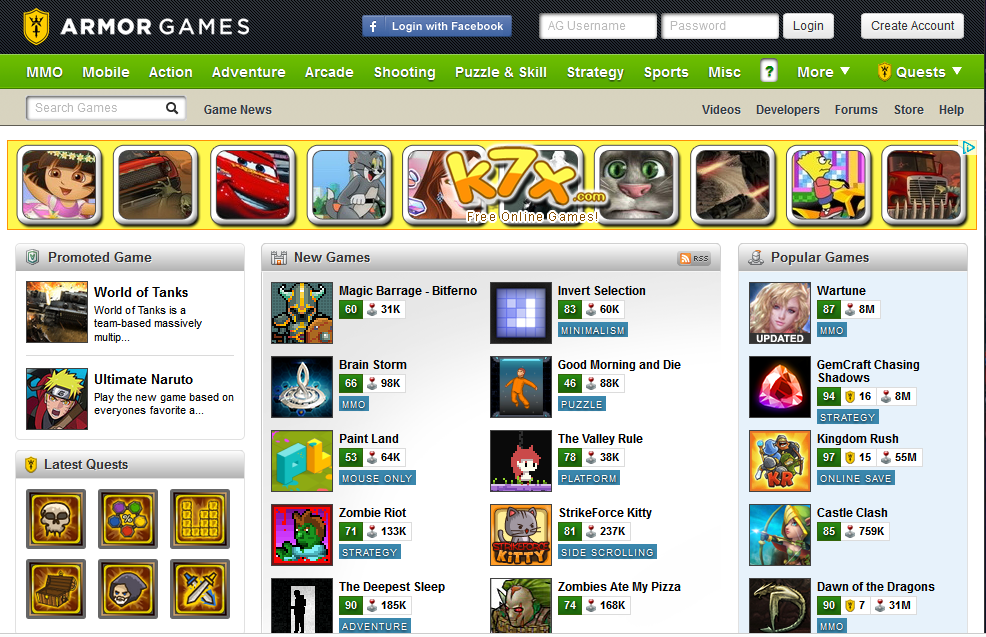Open the treasure chest quest badge
This screenshot has height=637, width=986.
(56, 589)
